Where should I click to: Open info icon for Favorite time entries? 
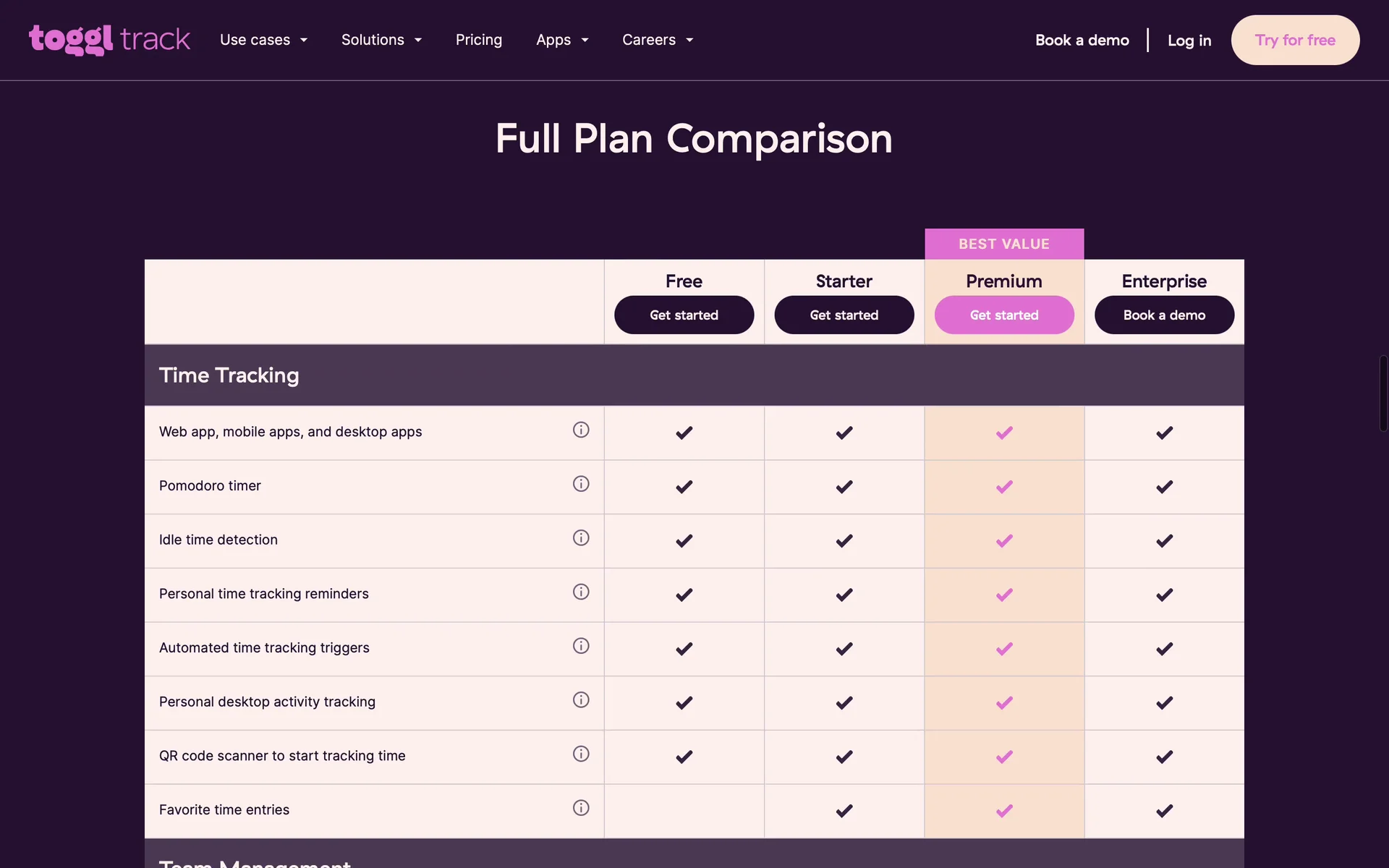581,808
